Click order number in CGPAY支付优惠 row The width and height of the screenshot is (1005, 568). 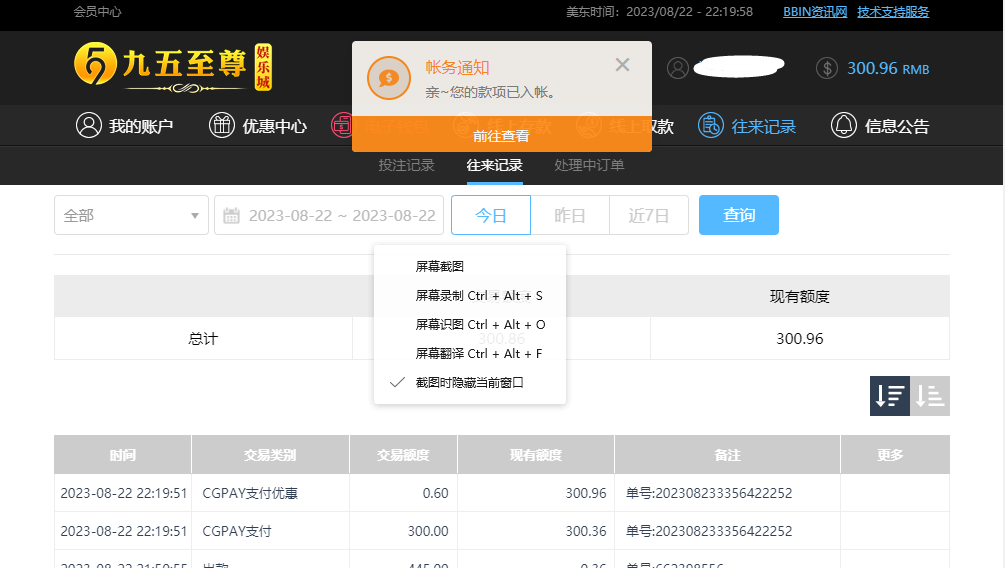pyautogui.click(x=709, y=493)
